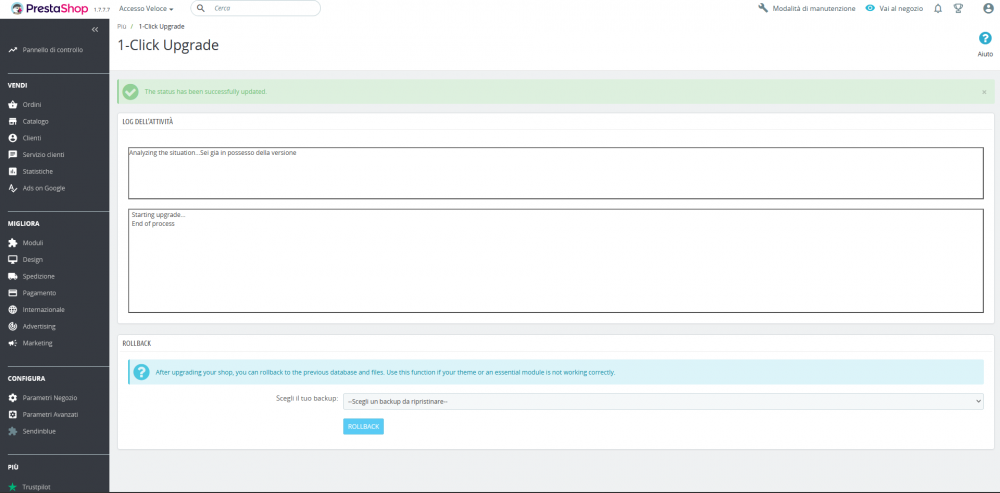Open the Clienti menu
Viewport: 1000px width, 493px height.
(32, 138)
